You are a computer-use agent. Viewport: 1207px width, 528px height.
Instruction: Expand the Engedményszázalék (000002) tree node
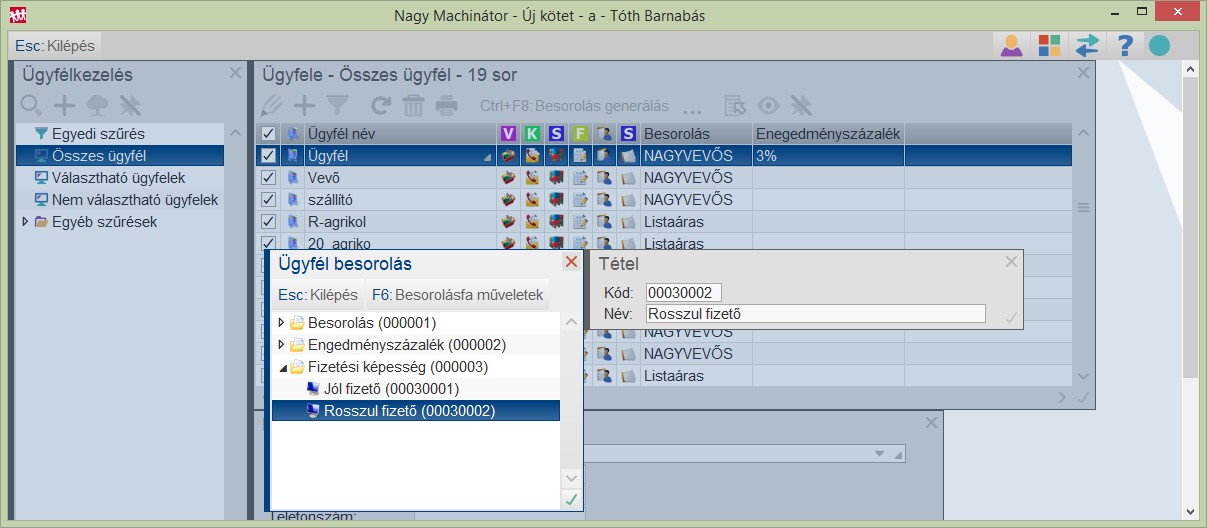pos(280,345)
